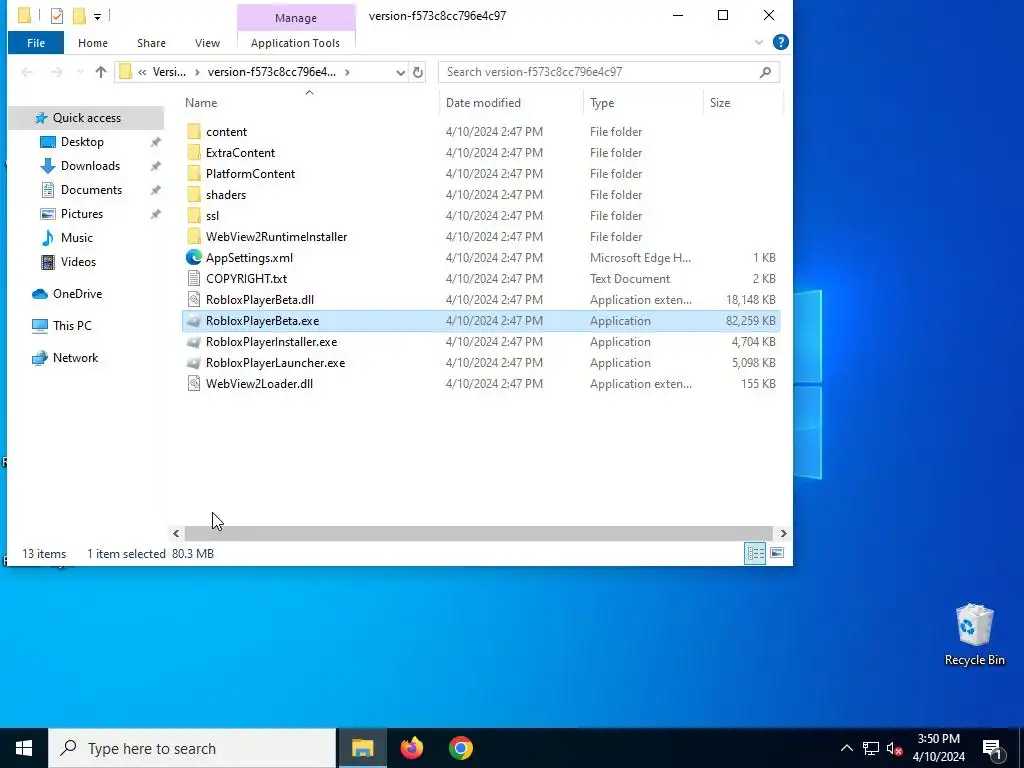Select This PC in navigation pane
1024x768 pixels.
[x=72, y=325]
